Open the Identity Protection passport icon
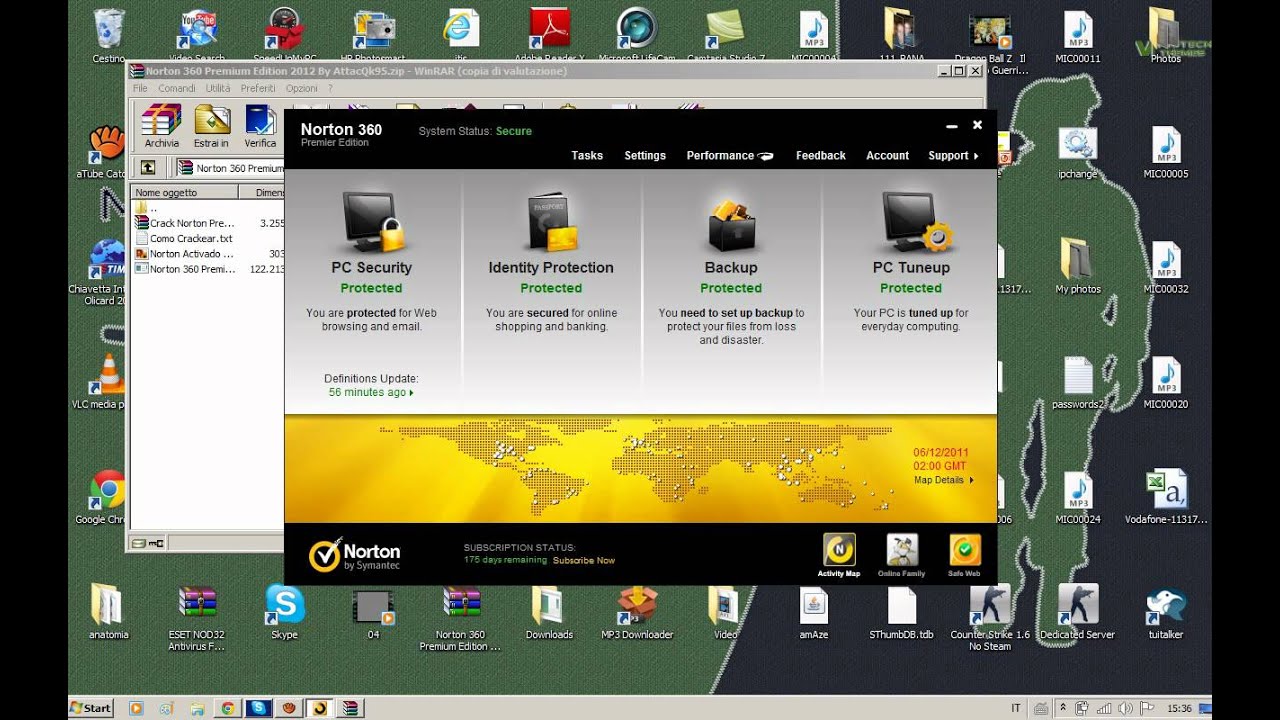The image size is (1280, 720). click(551, 221)
